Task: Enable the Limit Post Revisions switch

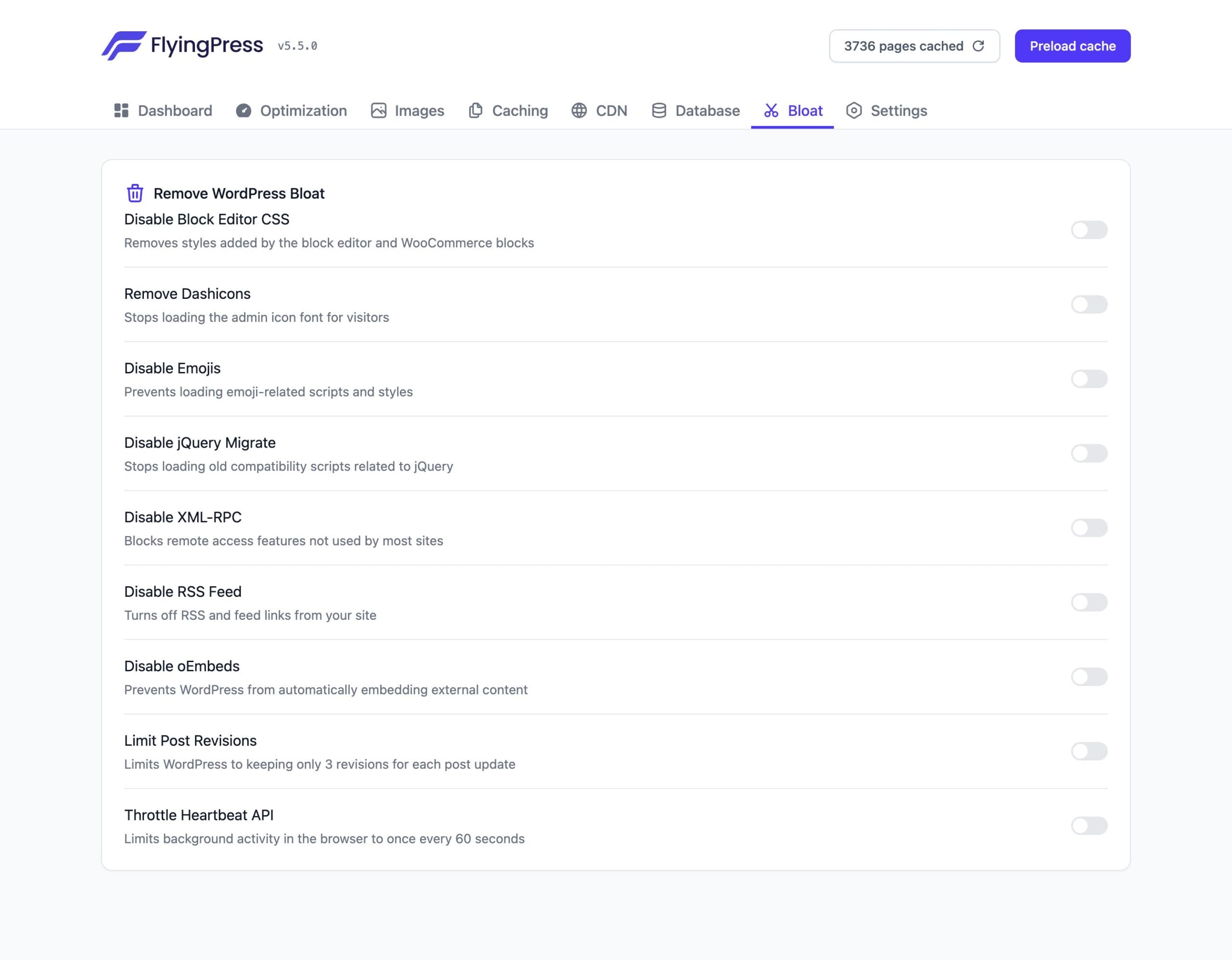Action: [1089, 751]
